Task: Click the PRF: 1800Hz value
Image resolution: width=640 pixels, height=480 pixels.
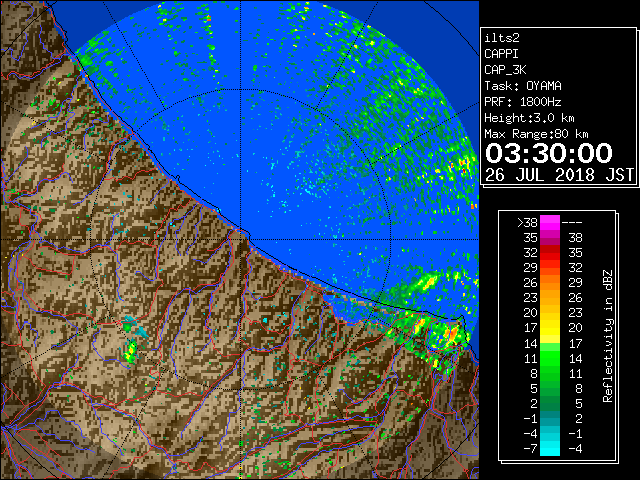Action: click(523, 102)
